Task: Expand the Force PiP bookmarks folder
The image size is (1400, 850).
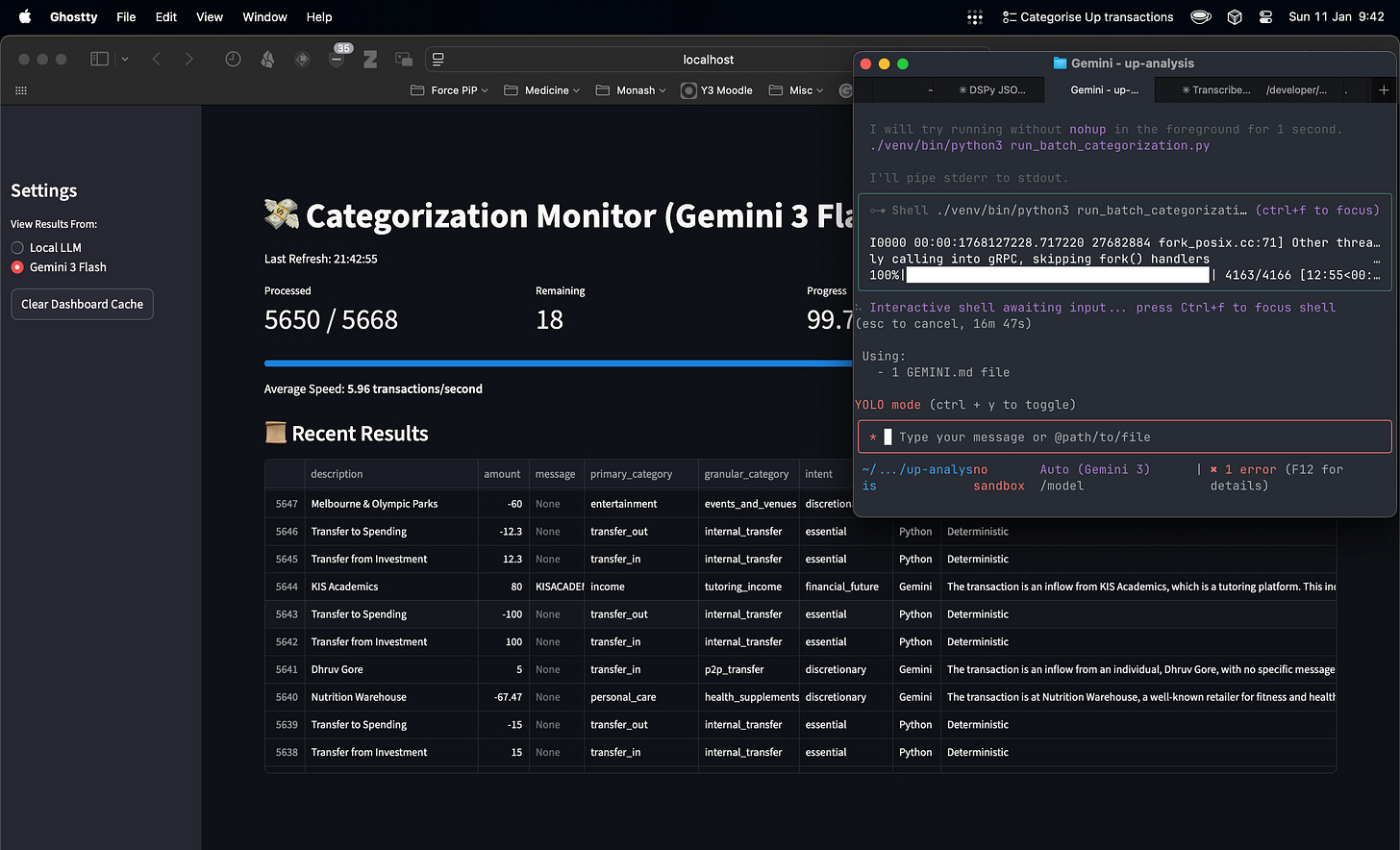Action: pyautogui.click(x=449, y=90)
